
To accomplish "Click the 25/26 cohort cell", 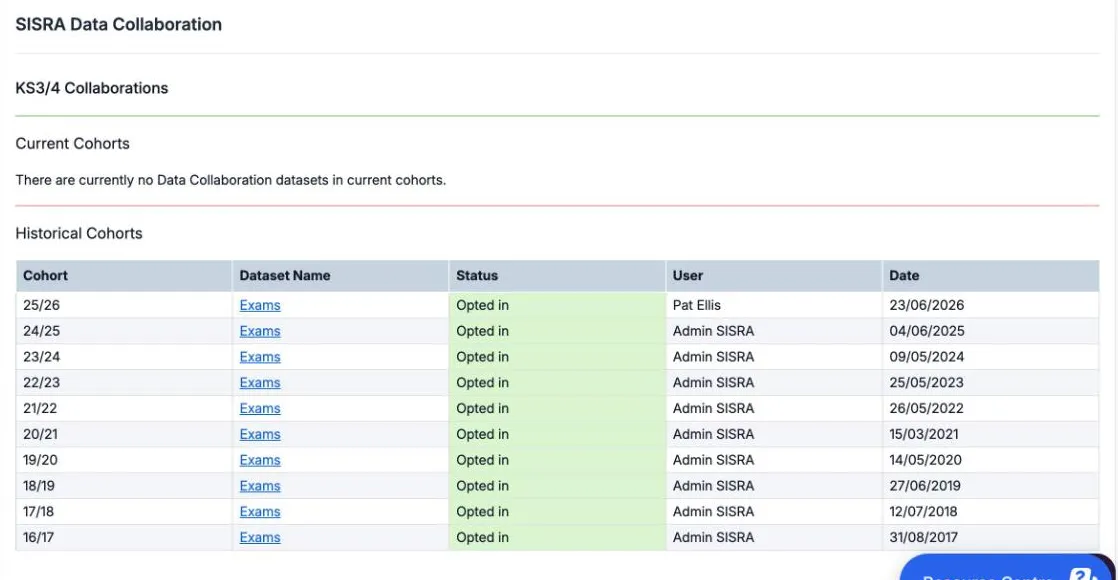I will (124, 305).
